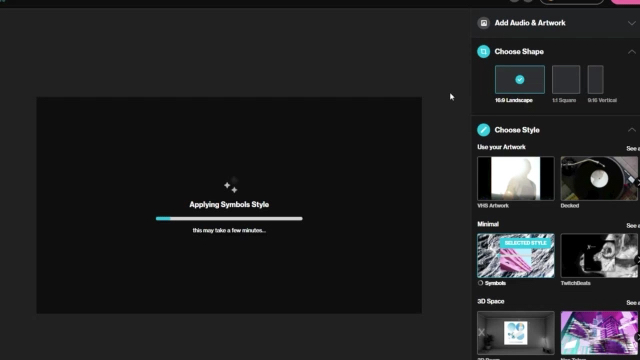
Task: Choose the Neo Tokyo purple style thumbnail
Action: (x=599, y=333)
